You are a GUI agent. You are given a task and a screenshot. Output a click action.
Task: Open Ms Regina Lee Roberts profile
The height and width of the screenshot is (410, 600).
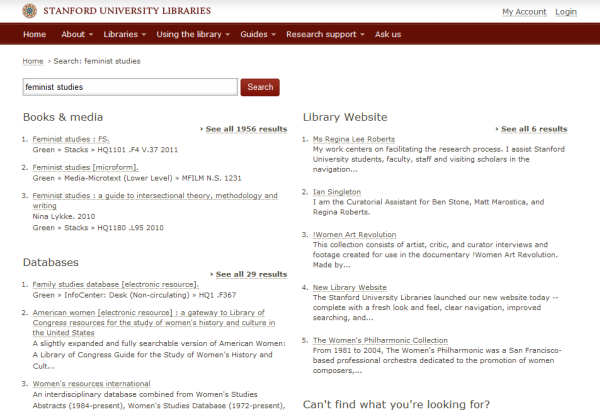point(354,139)
